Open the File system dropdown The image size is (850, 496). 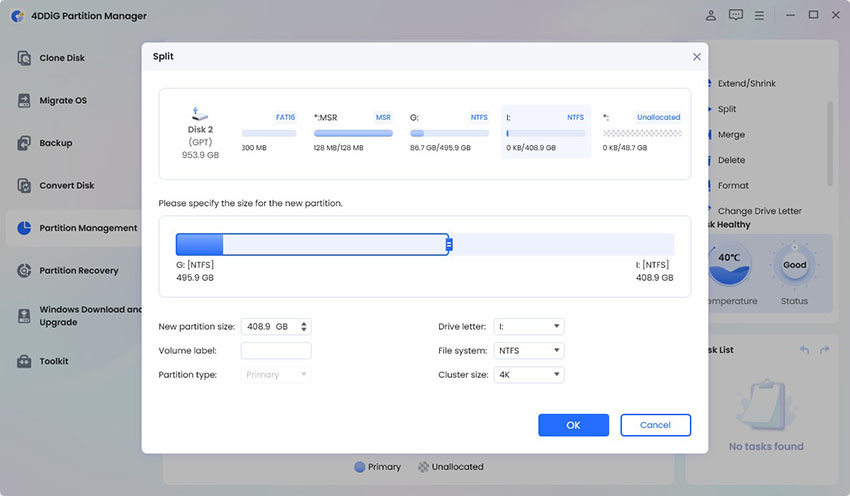[x=529, y=351]
